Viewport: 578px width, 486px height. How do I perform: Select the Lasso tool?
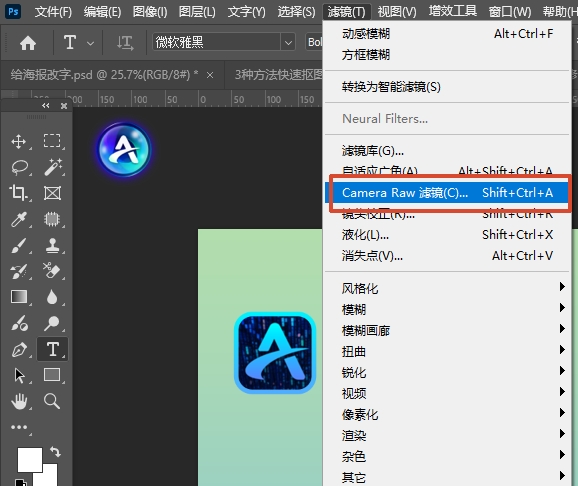pyautogui.click(x=19, y=167)
